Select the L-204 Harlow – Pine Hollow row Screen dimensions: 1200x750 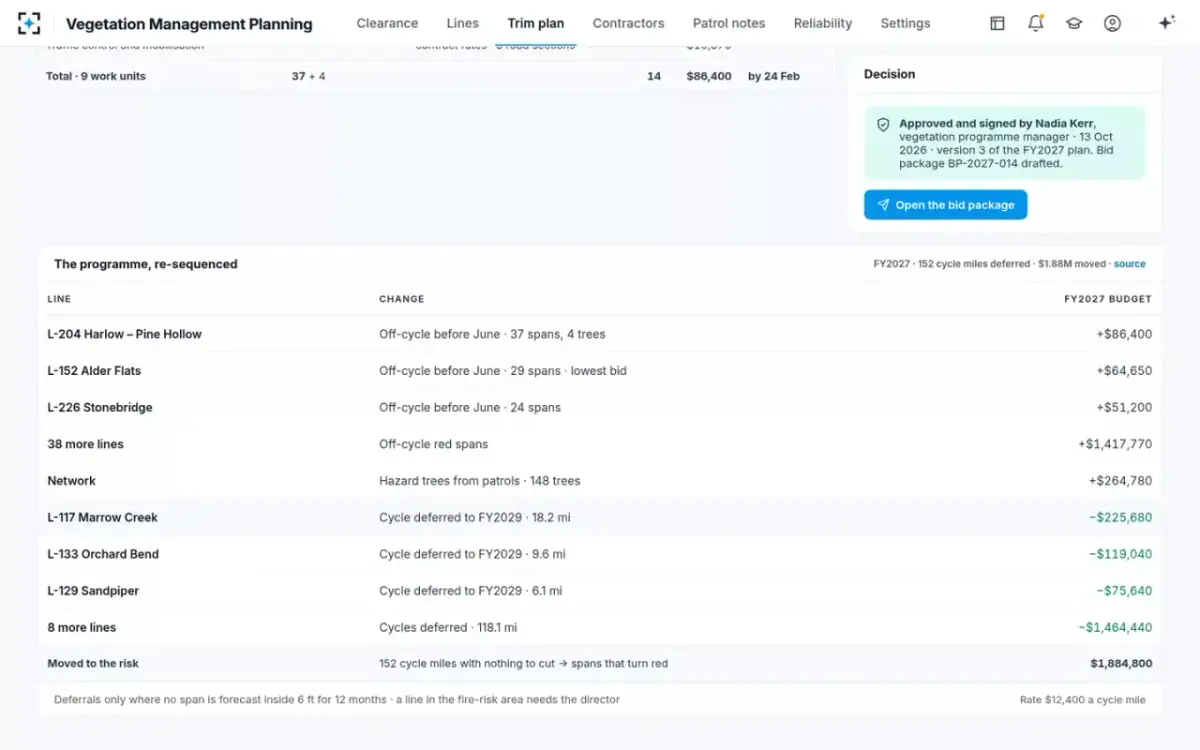click(600, 334)
